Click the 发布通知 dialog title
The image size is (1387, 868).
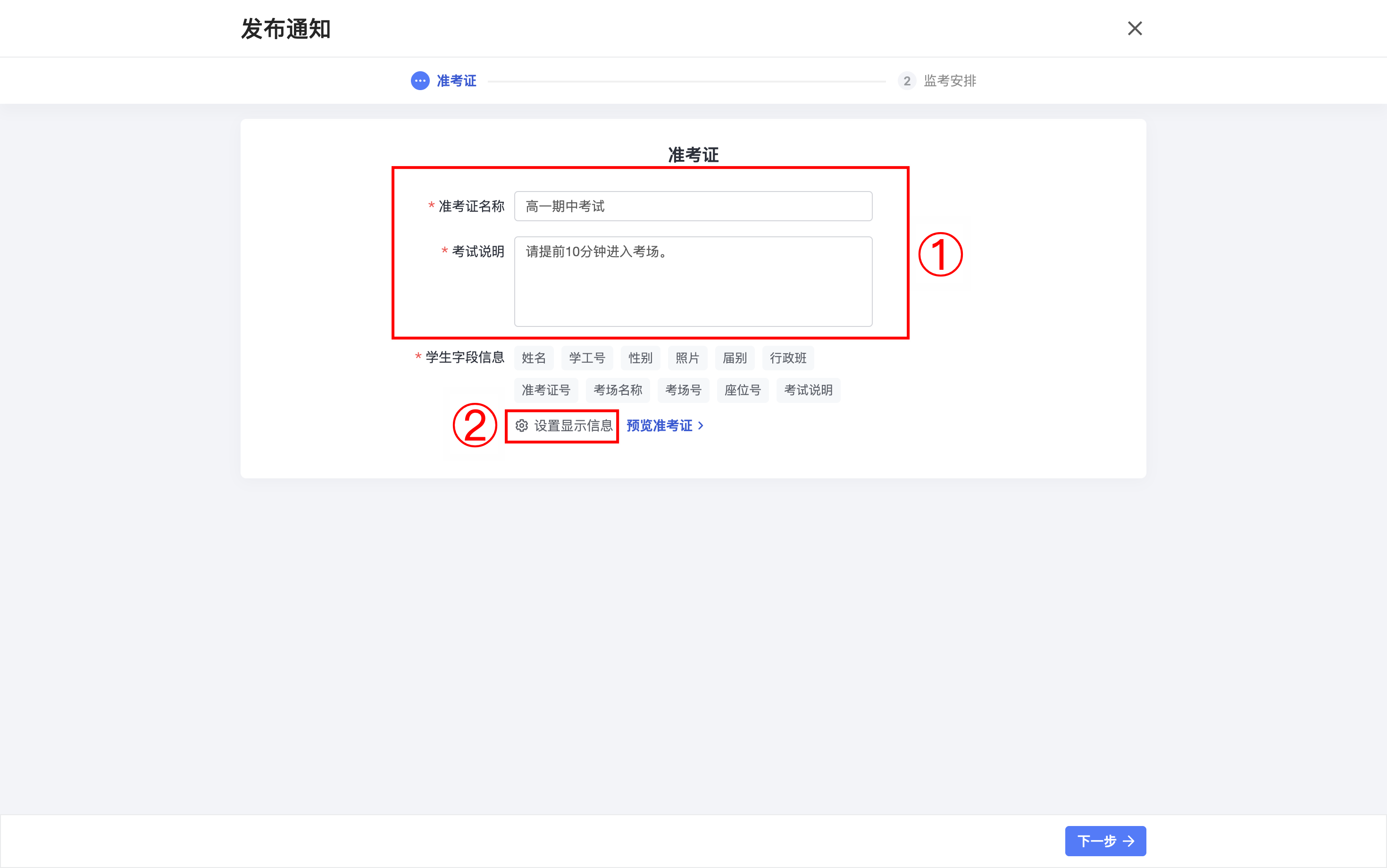[286, 29]
